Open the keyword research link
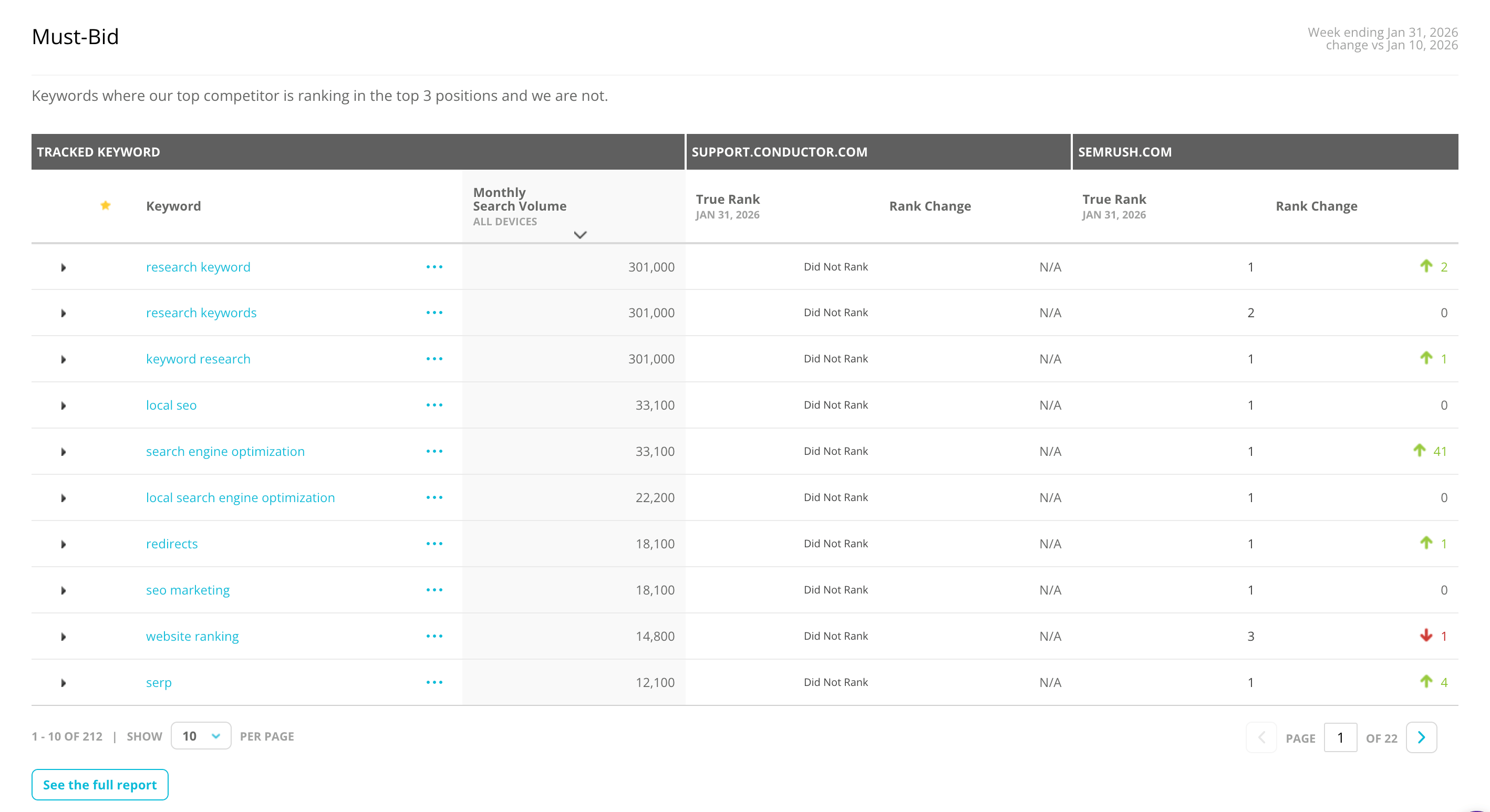The width and height of the screenshot is (1490, 812). [198, 359]
